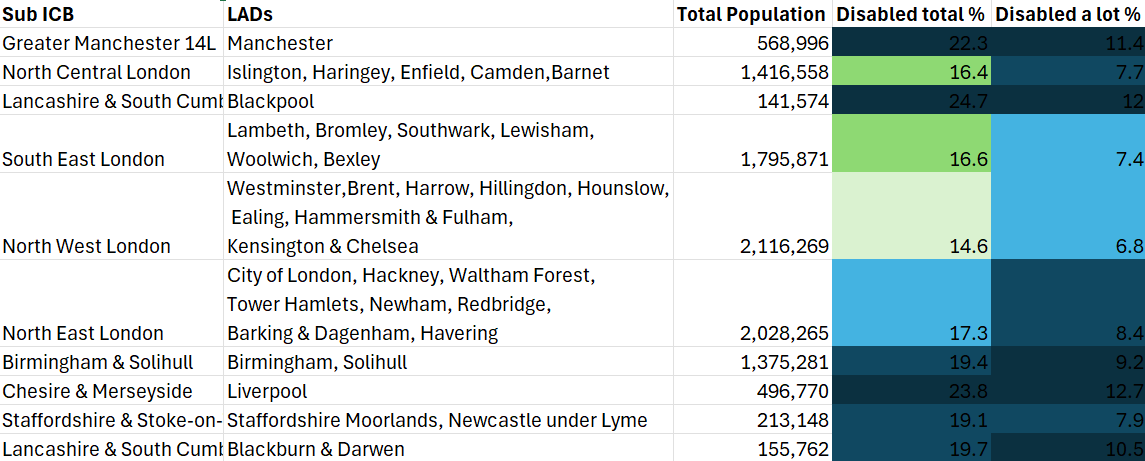
Task: Select the light green 14.6 cell
Action: [911, 216]
